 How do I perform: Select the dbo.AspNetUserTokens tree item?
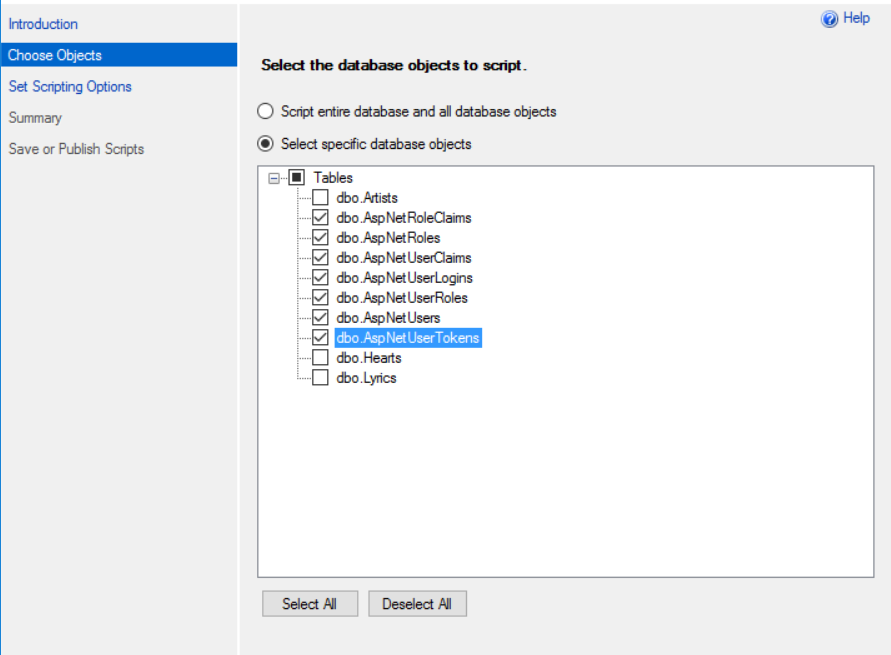408,338
